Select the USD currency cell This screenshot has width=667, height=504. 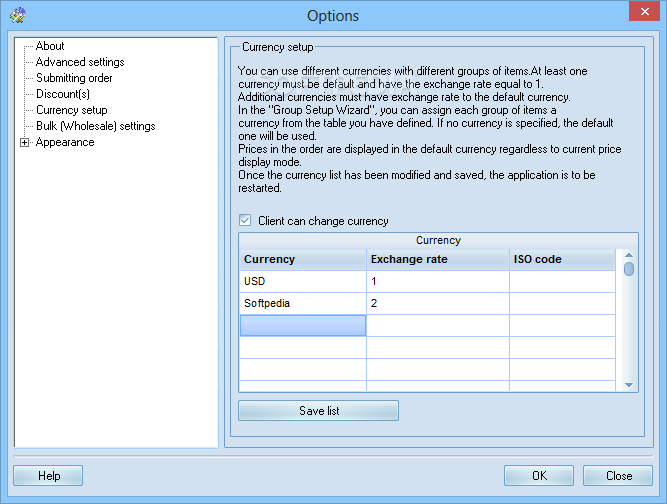(x=303, y=282)
